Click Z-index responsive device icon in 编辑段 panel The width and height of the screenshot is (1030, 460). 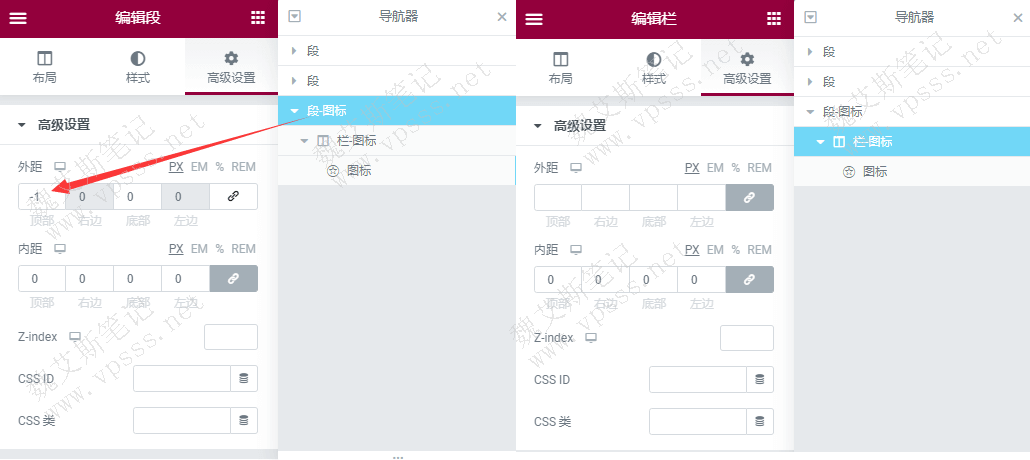(x=75, y=337)
